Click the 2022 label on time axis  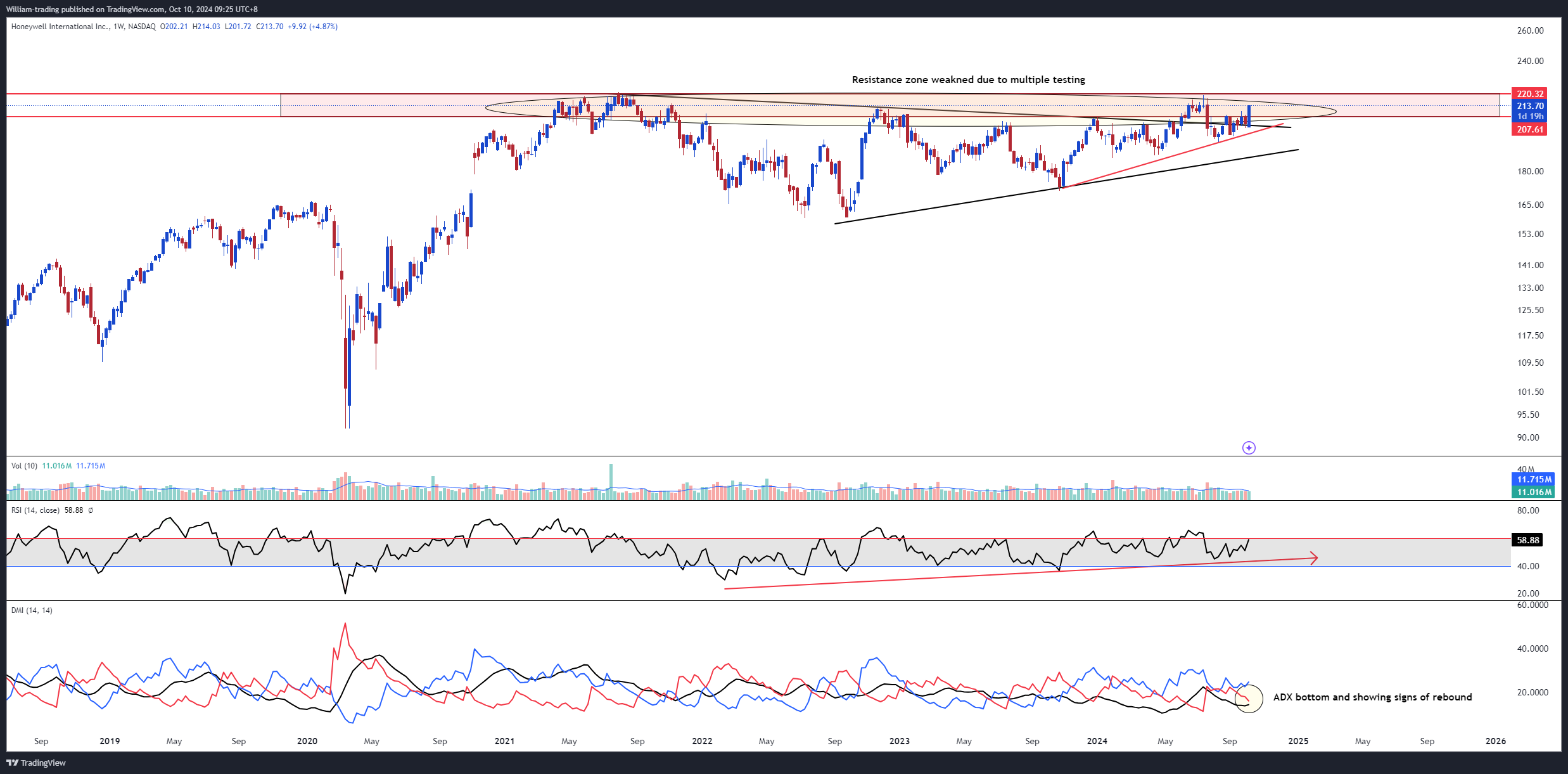pyautogui.click(x=702, y=741)
